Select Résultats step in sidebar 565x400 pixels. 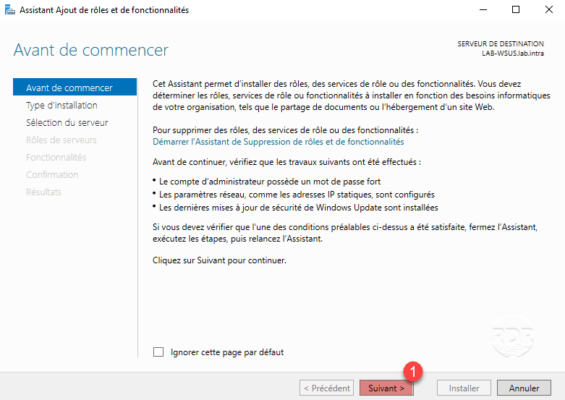[44, 192]
